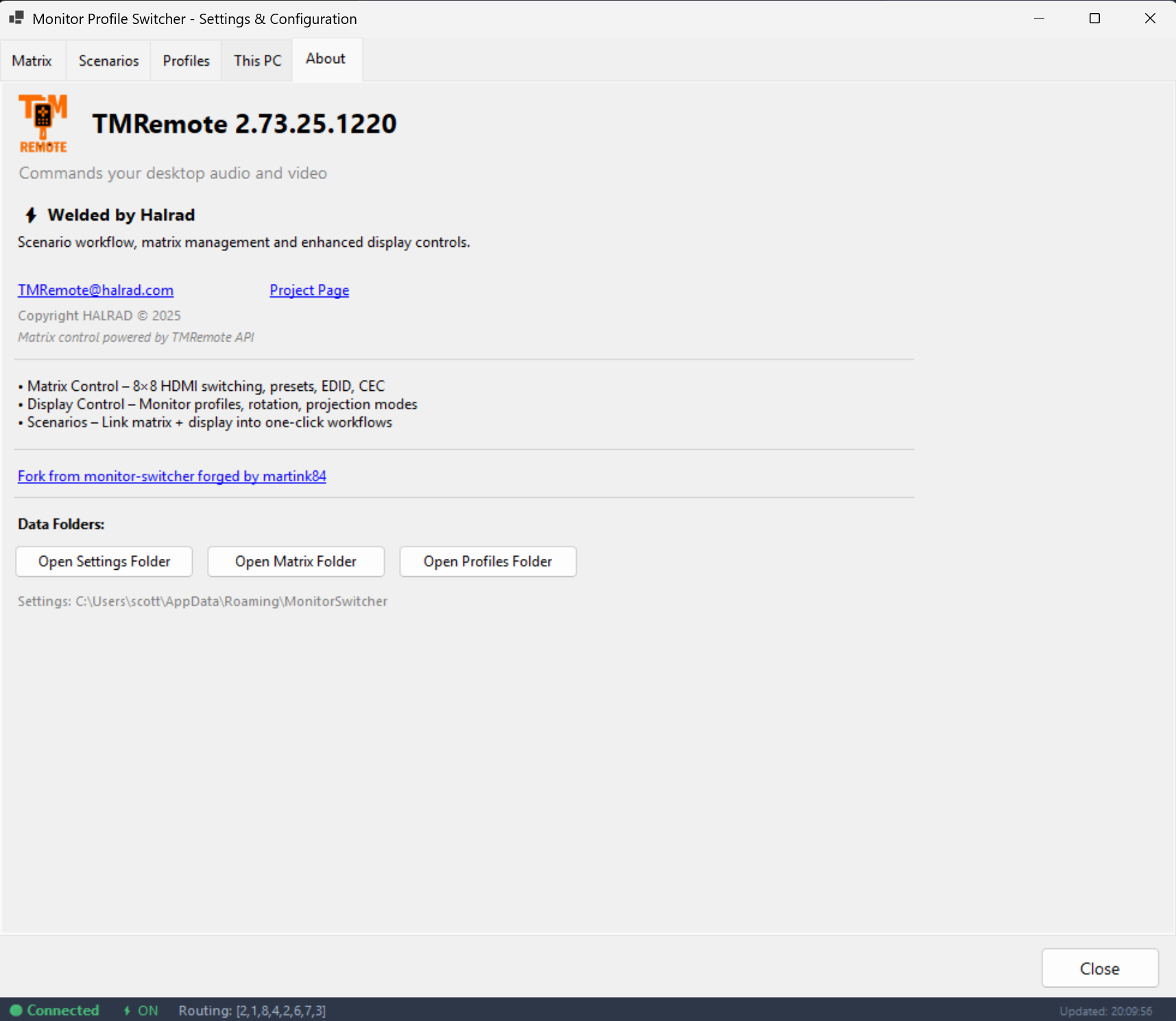The height and width of the screenshot is (1021, 1176).
Task: Open the TMRemote@halrad.com email link
Action: [95, 290]
